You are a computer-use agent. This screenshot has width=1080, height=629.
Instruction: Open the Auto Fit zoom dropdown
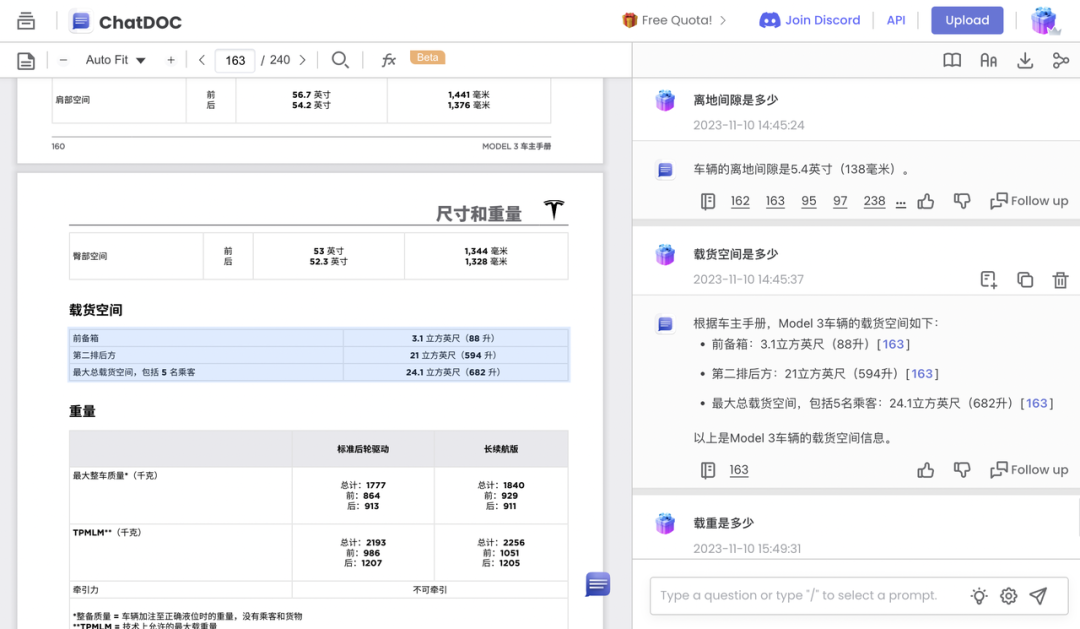click(x=113, y=59)
